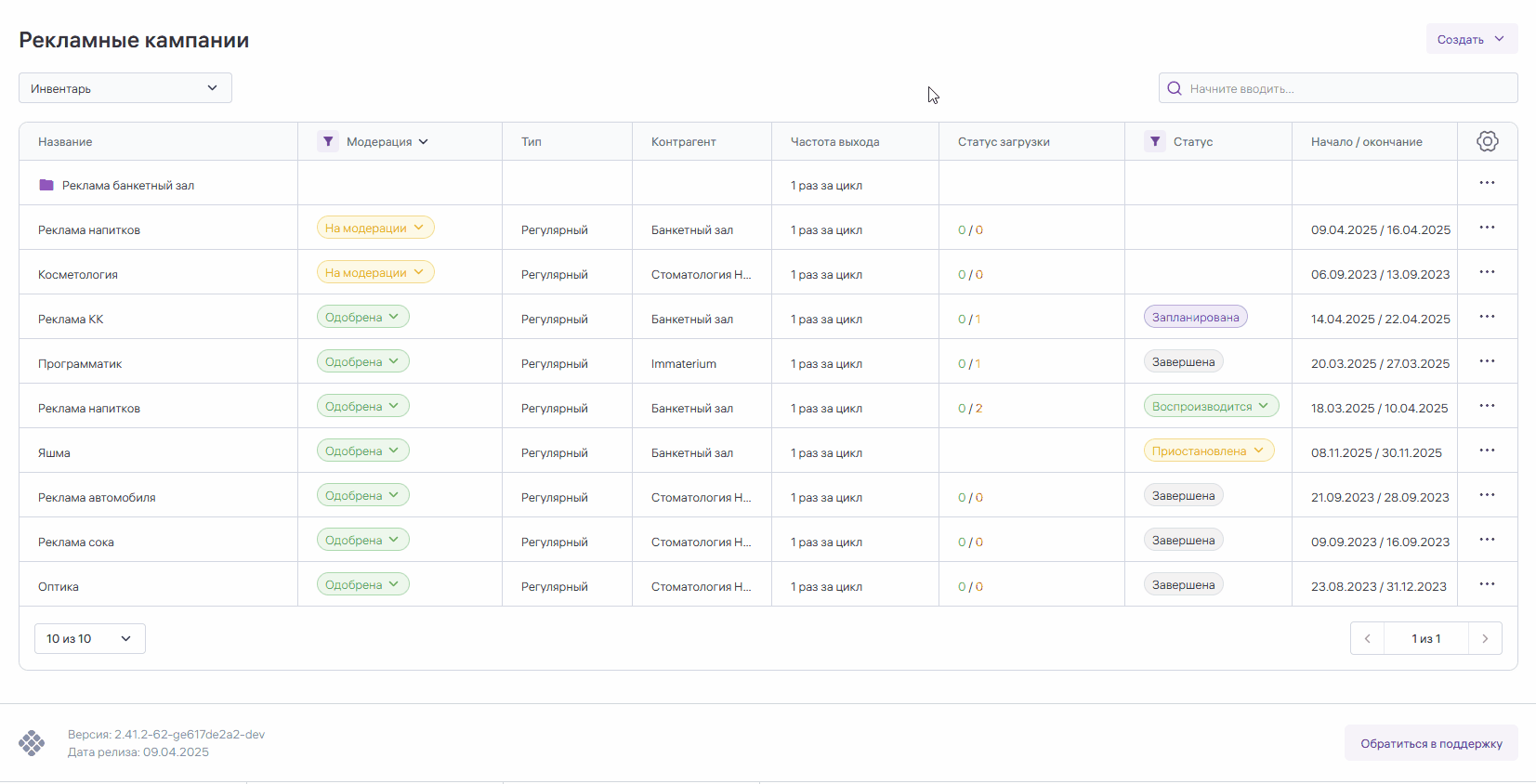Click the logo icon in the footer
Image resolution: width=1536 pixels, height=784 pixels.
(x=32, y=743)
